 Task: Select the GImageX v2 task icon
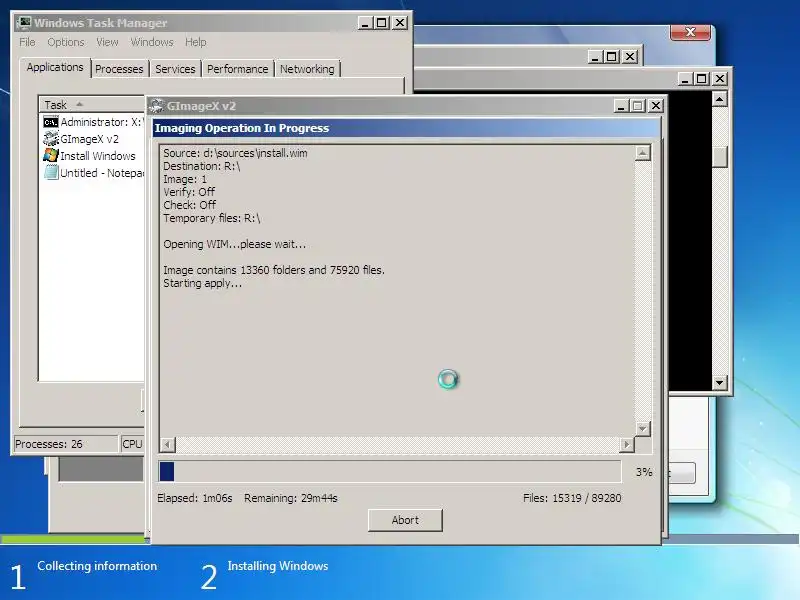coord(51,139)
